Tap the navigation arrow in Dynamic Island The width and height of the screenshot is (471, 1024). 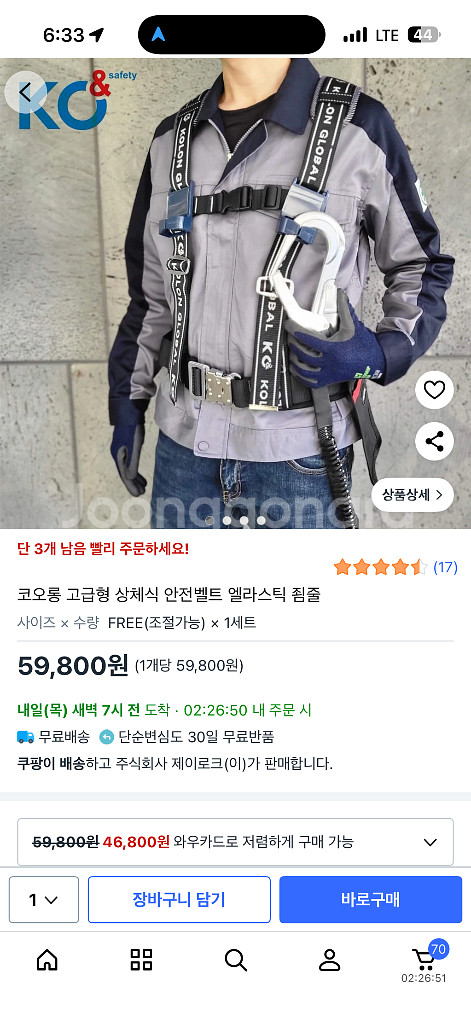tap(158, 35)
